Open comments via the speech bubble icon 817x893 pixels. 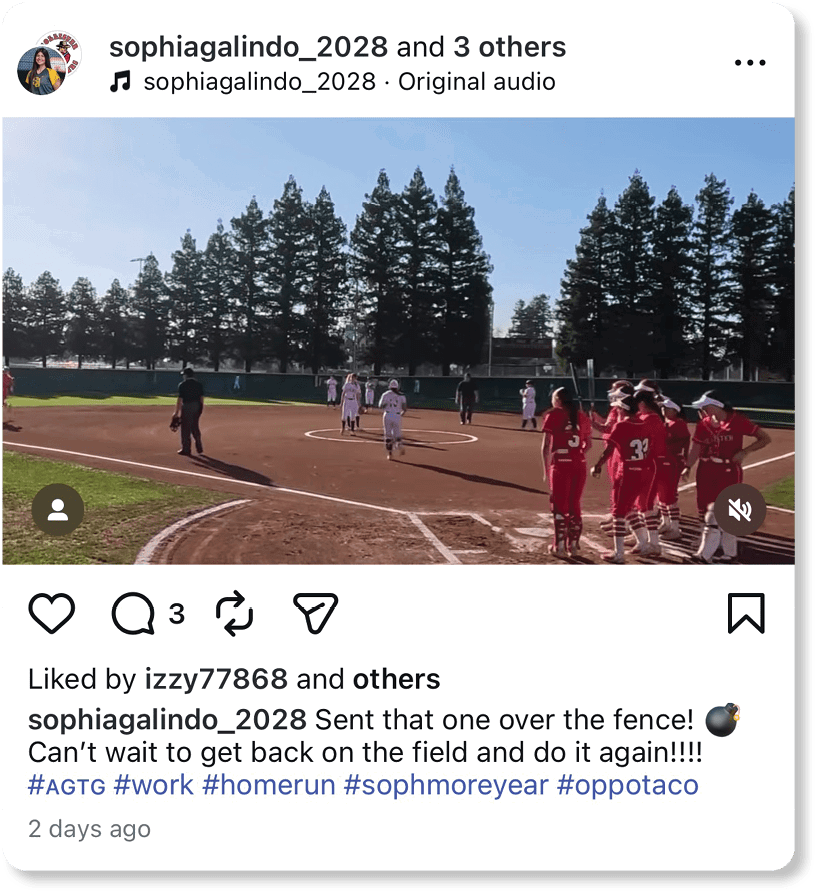[x=133, y=613]
